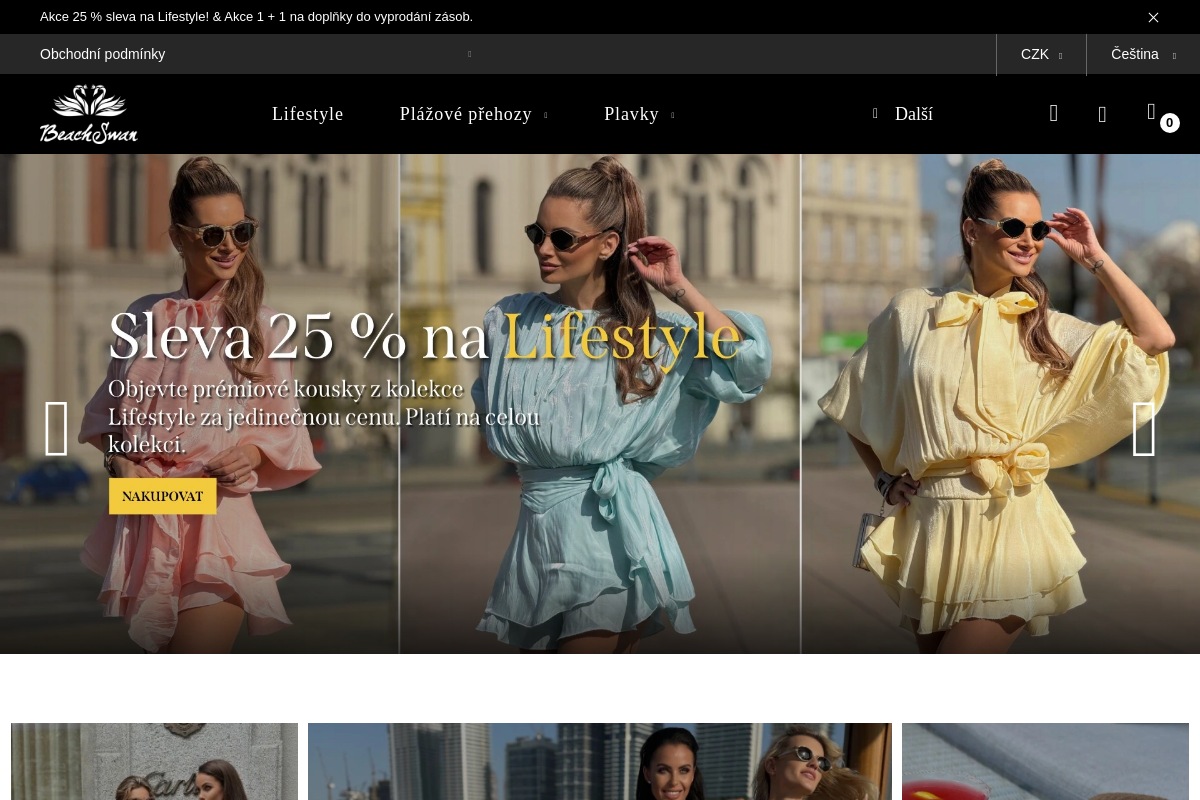1200x800 pixels.
Task: Open the Plážové přehozy category
Action: point(466,114)
